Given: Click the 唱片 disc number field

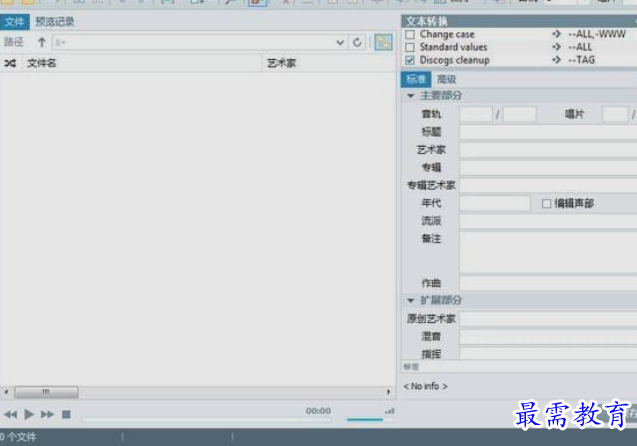Looking at the screenshot, I should [x=615, y=115].
